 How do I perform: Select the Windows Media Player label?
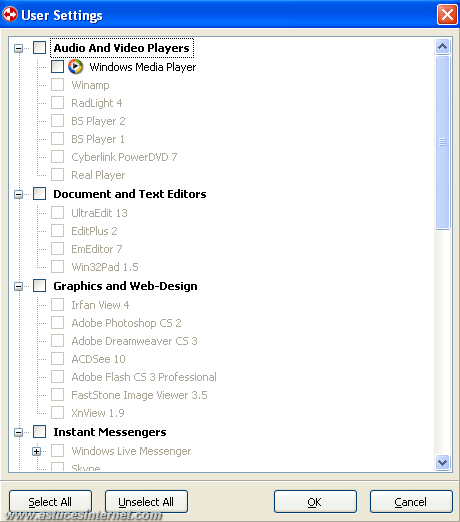point(143,67)
